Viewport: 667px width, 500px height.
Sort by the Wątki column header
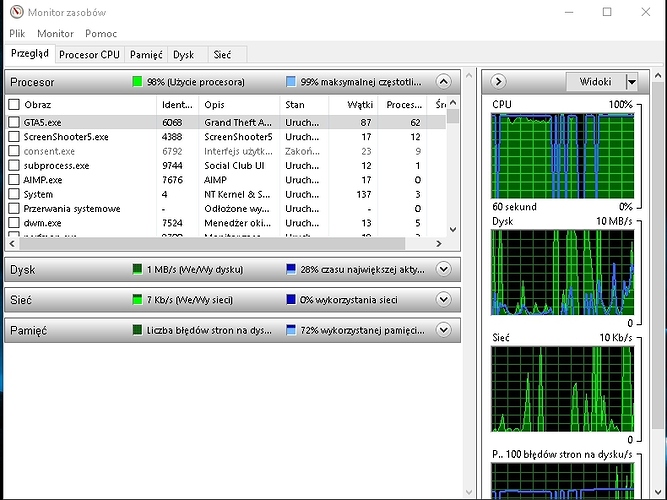coord(353,104)
